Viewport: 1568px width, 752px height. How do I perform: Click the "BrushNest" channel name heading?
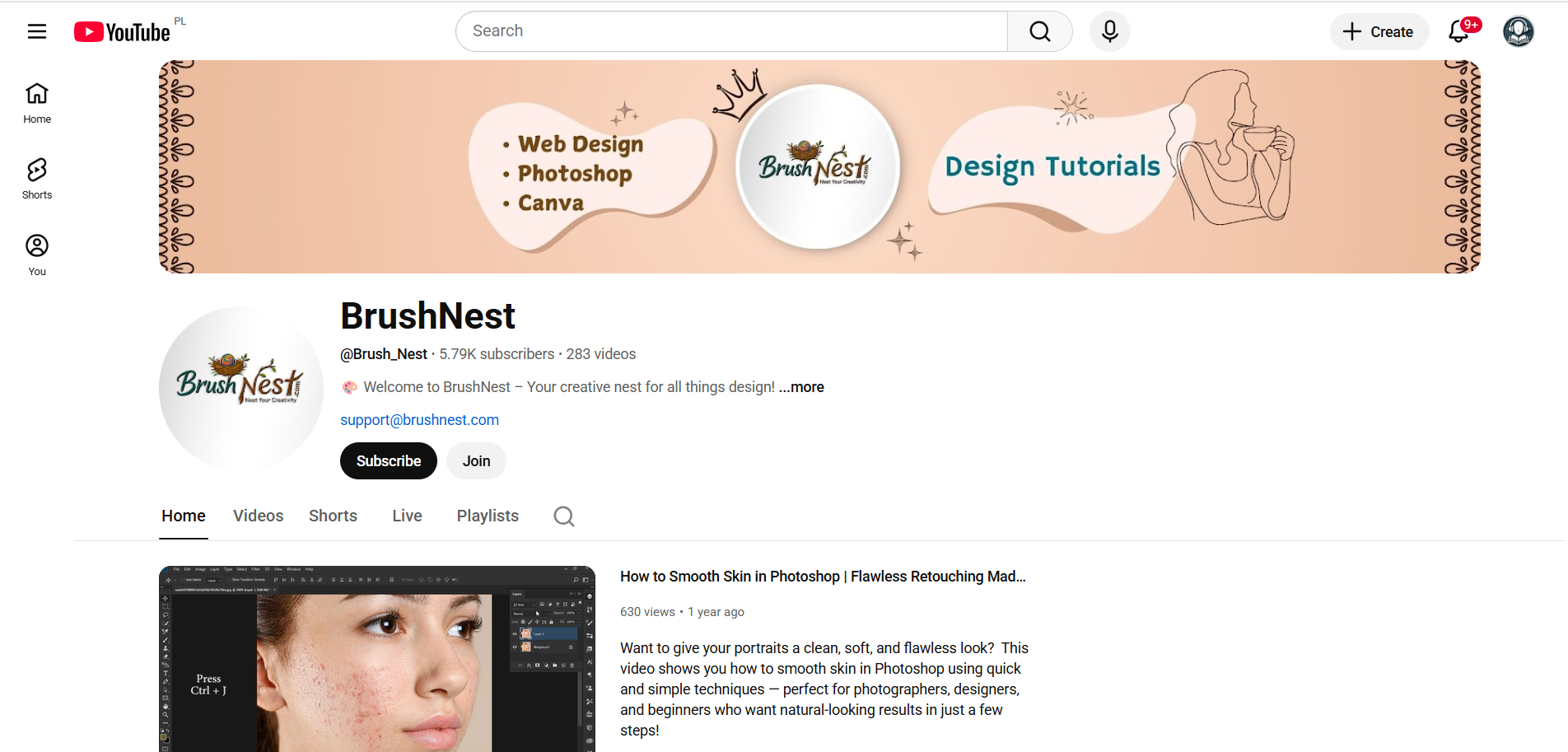(x=428, y=316)
